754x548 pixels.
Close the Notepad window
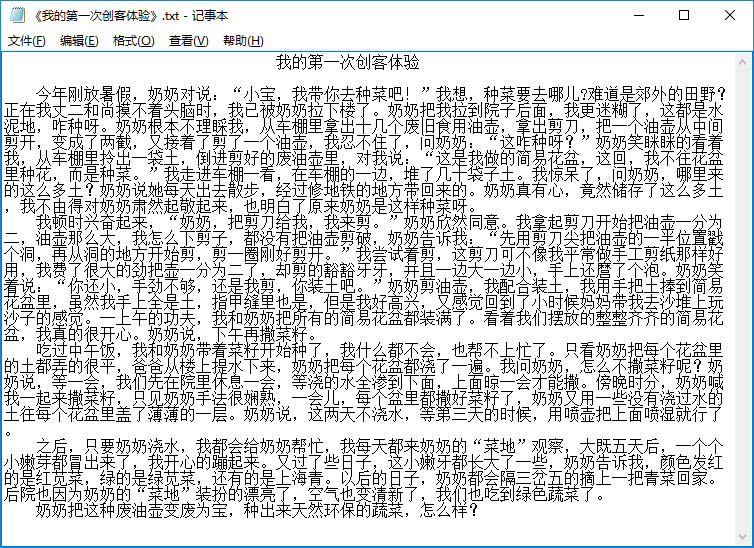click(x=729, y=16)
